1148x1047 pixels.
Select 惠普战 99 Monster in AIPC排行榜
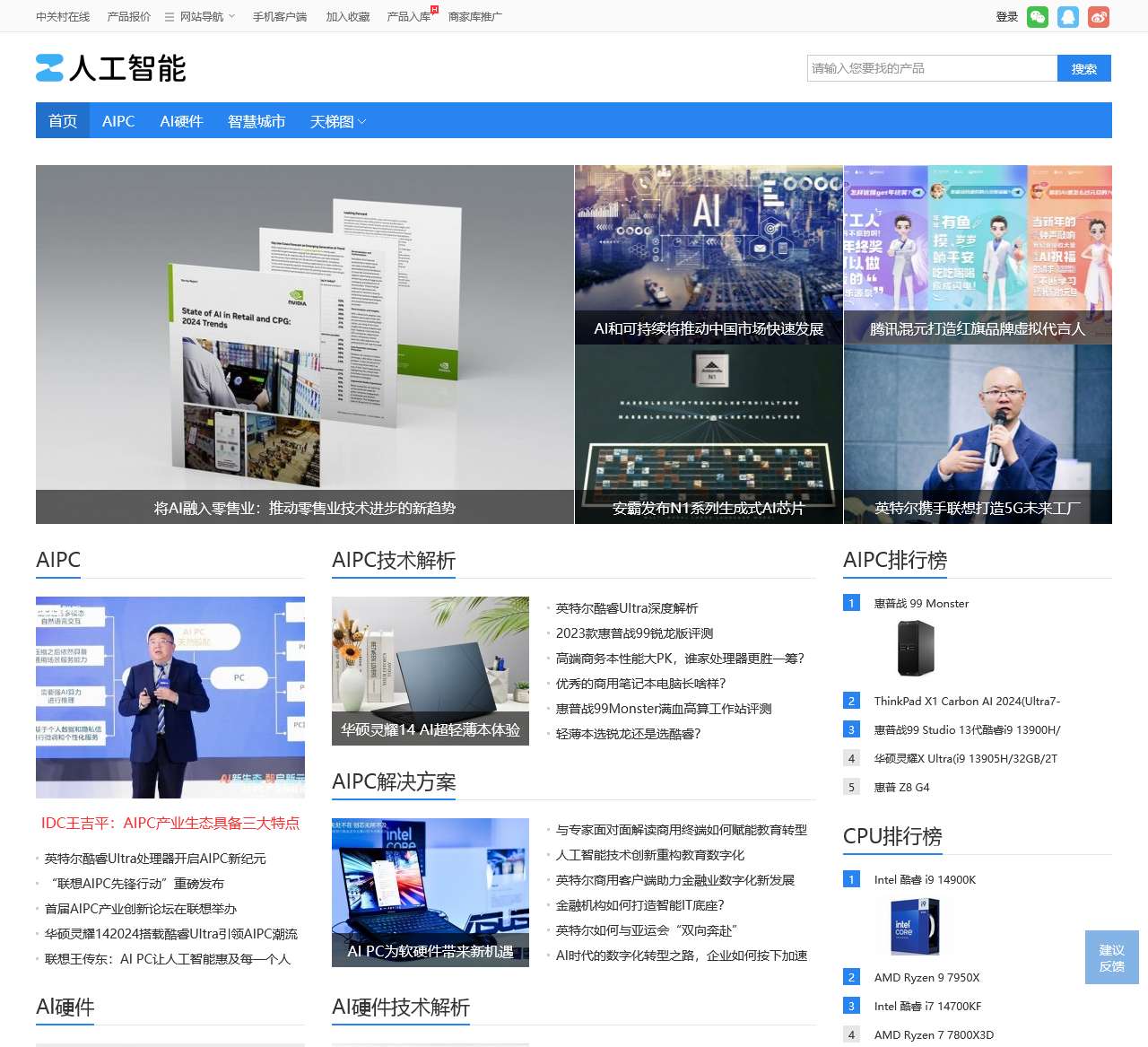tap(920, 604)
